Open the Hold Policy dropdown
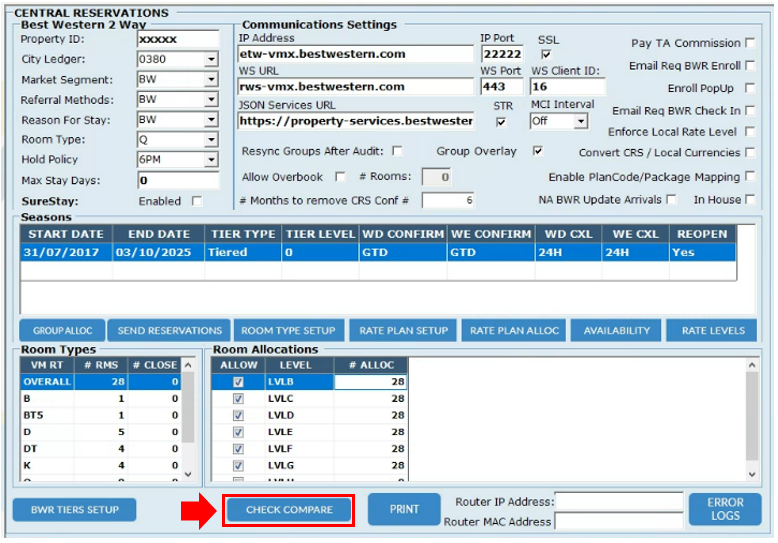778x543 pixels. (211, 160)
